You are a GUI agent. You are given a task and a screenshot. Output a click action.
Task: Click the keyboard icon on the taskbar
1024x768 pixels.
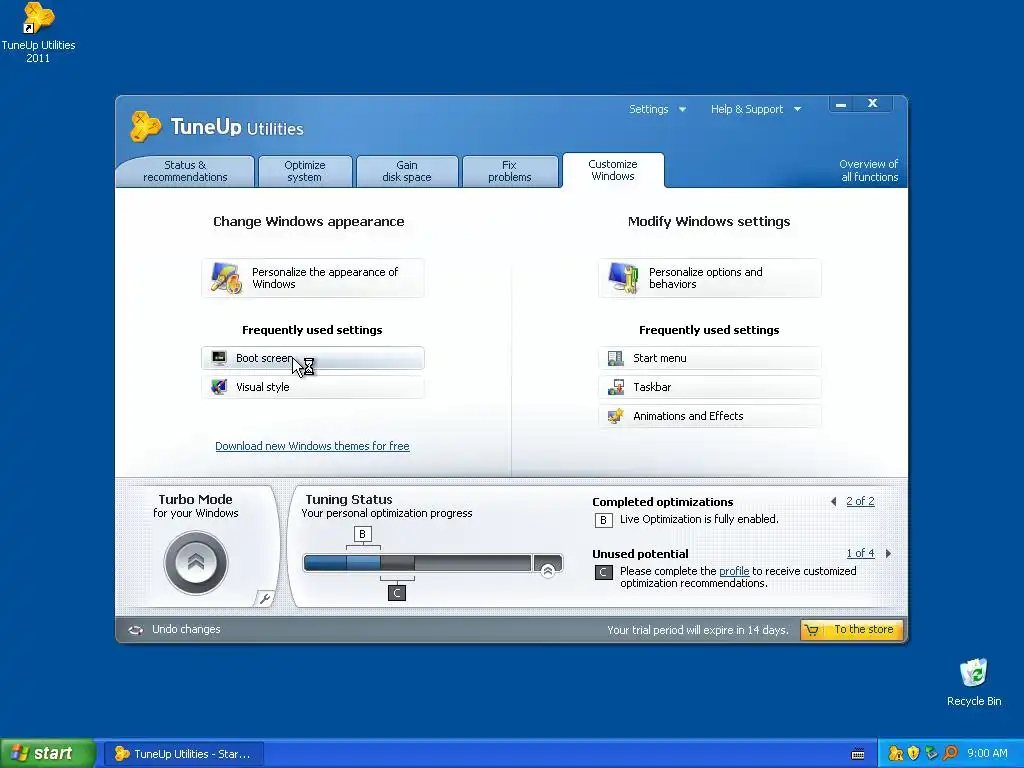coord(858,754)
